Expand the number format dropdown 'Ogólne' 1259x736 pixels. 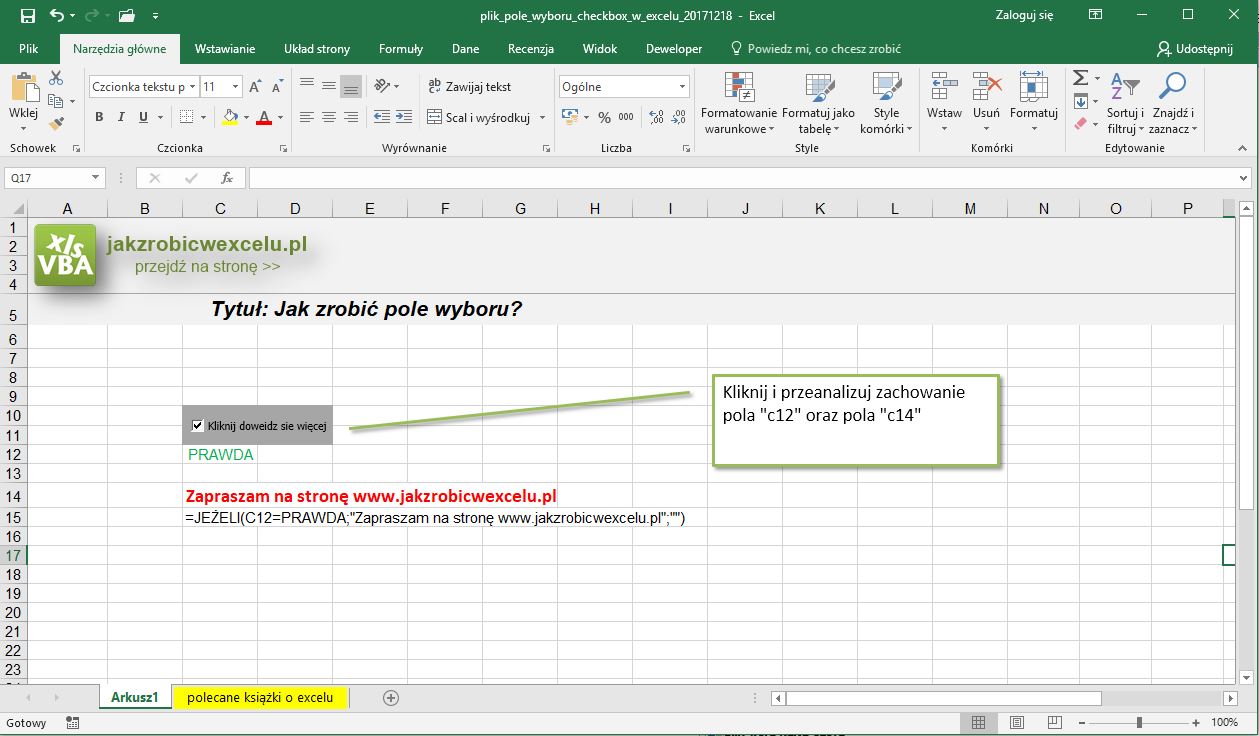coord(683,87)
